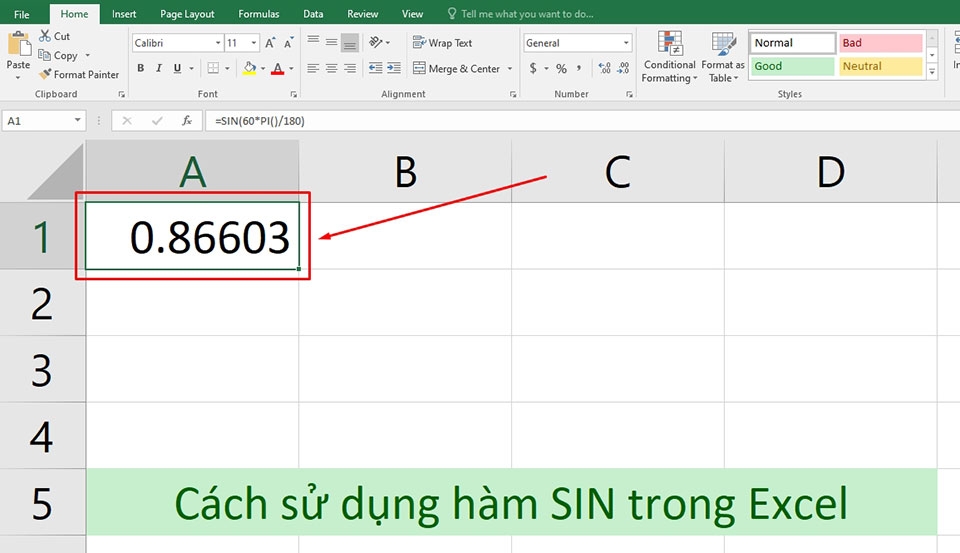The image size is (960, 553).
Task: Toggle Bold formatting
Action: [141, 68]
